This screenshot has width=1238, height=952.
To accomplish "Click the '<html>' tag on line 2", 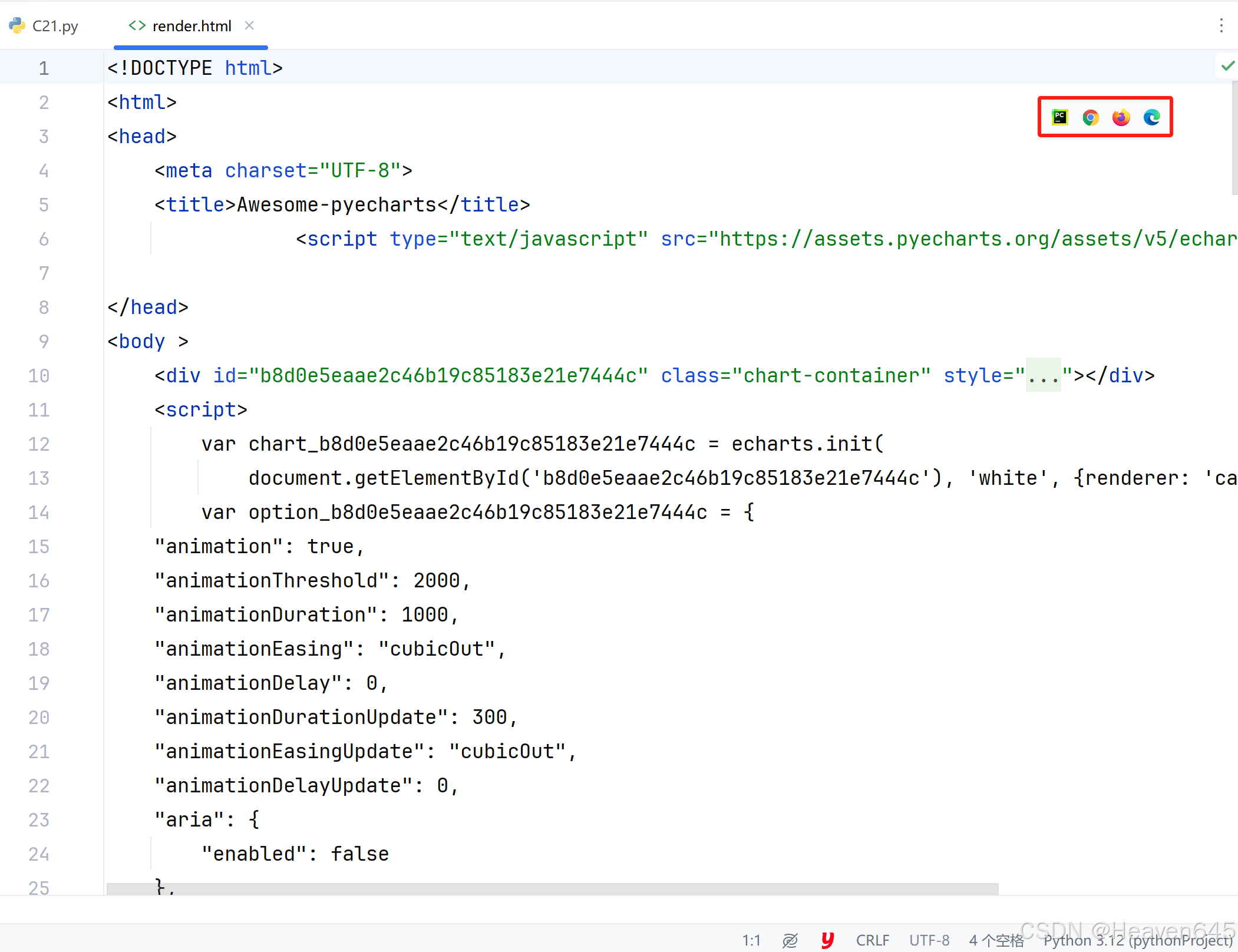I will tap(142, 102).
